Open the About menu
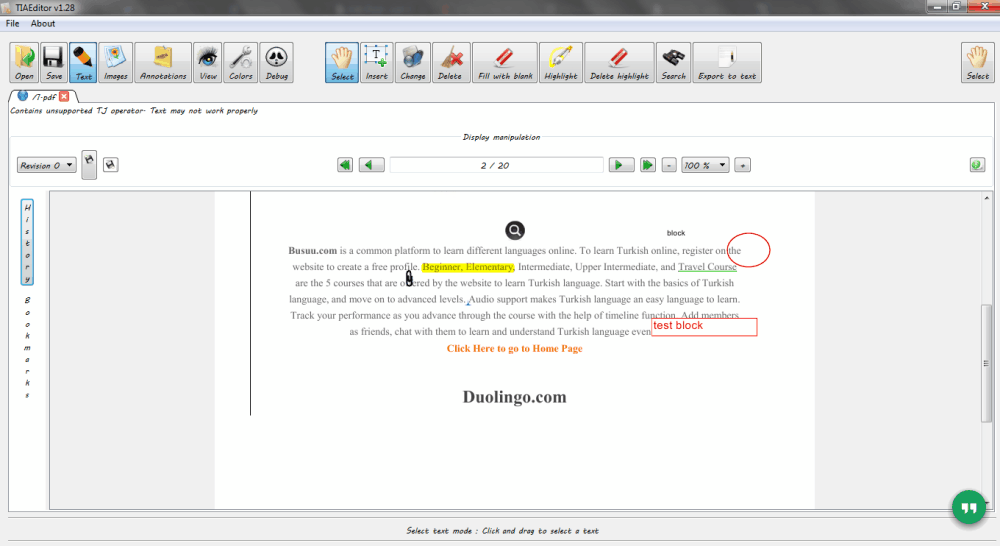The width and height of the screenshot is (1000, 546). click(x=43, y=24)
